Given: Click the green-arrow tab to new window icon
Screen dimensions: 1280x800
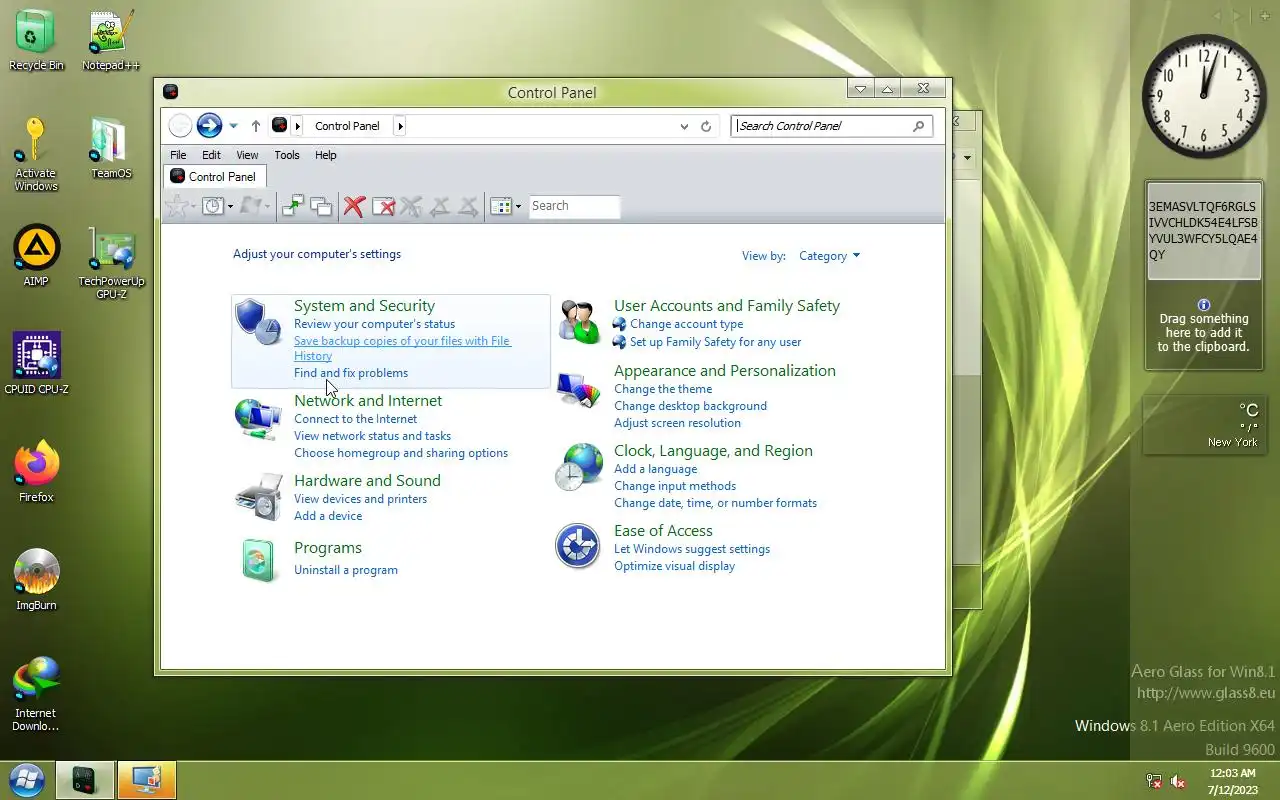Looking at the screenshot, I should (x=293, y=206).
